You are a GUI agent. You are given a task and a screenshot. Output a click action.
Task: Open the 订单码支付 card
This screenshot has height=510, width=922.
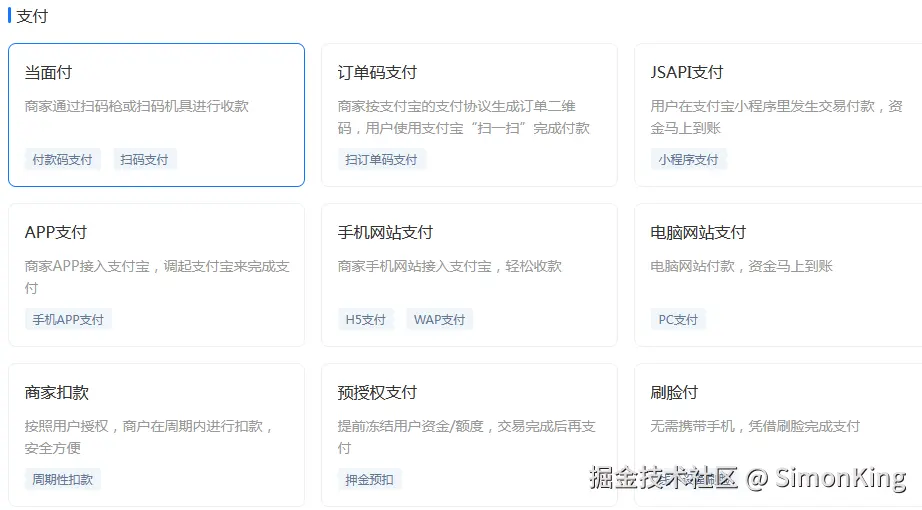coord(469,115)
